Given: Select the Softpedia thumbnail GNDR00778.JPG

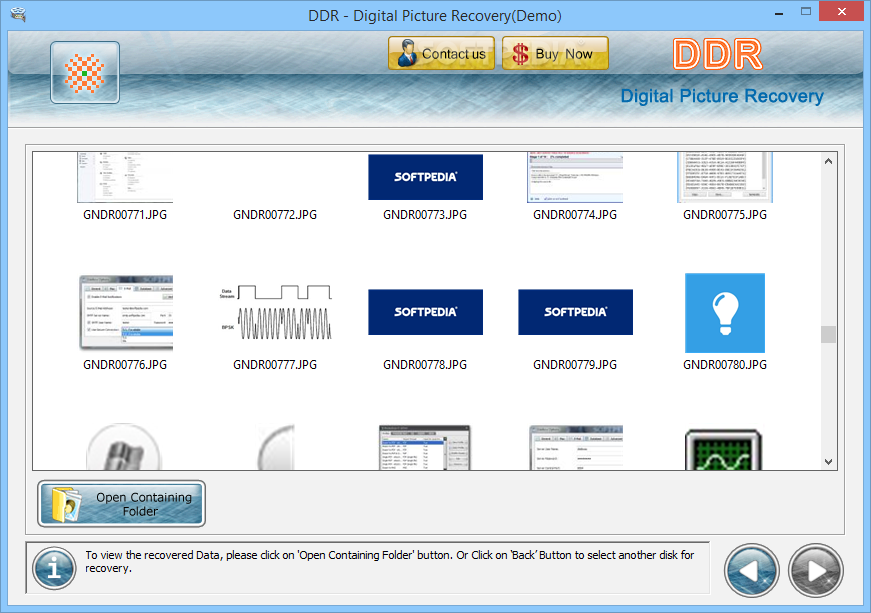Looking at the screenshot, I should (426, 312).
